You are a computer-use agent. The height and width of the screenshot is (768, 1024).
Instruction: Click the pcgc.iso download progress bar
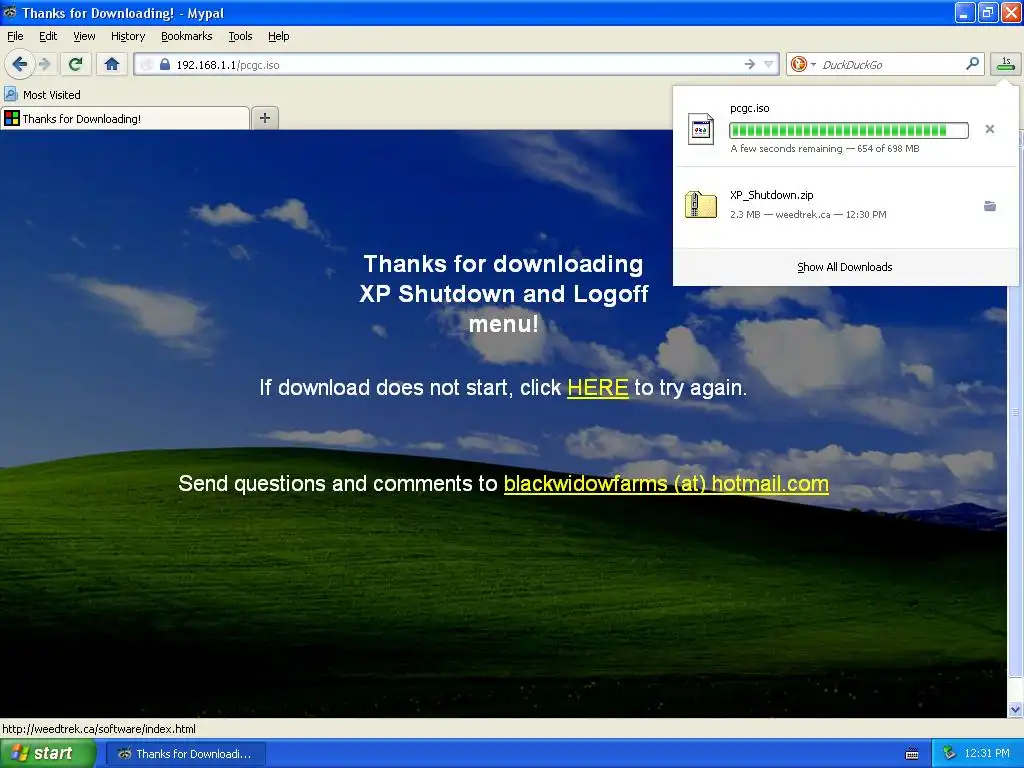848,130
